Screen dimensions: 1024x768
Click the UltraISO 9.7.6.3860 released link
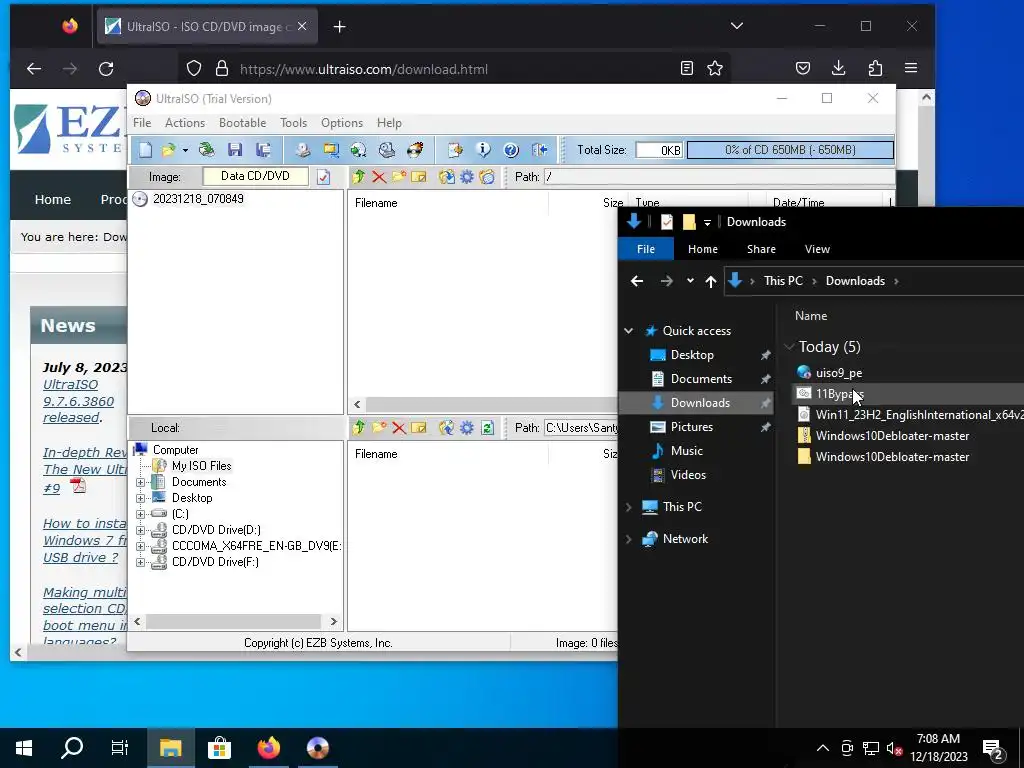[x=78, y=401]
